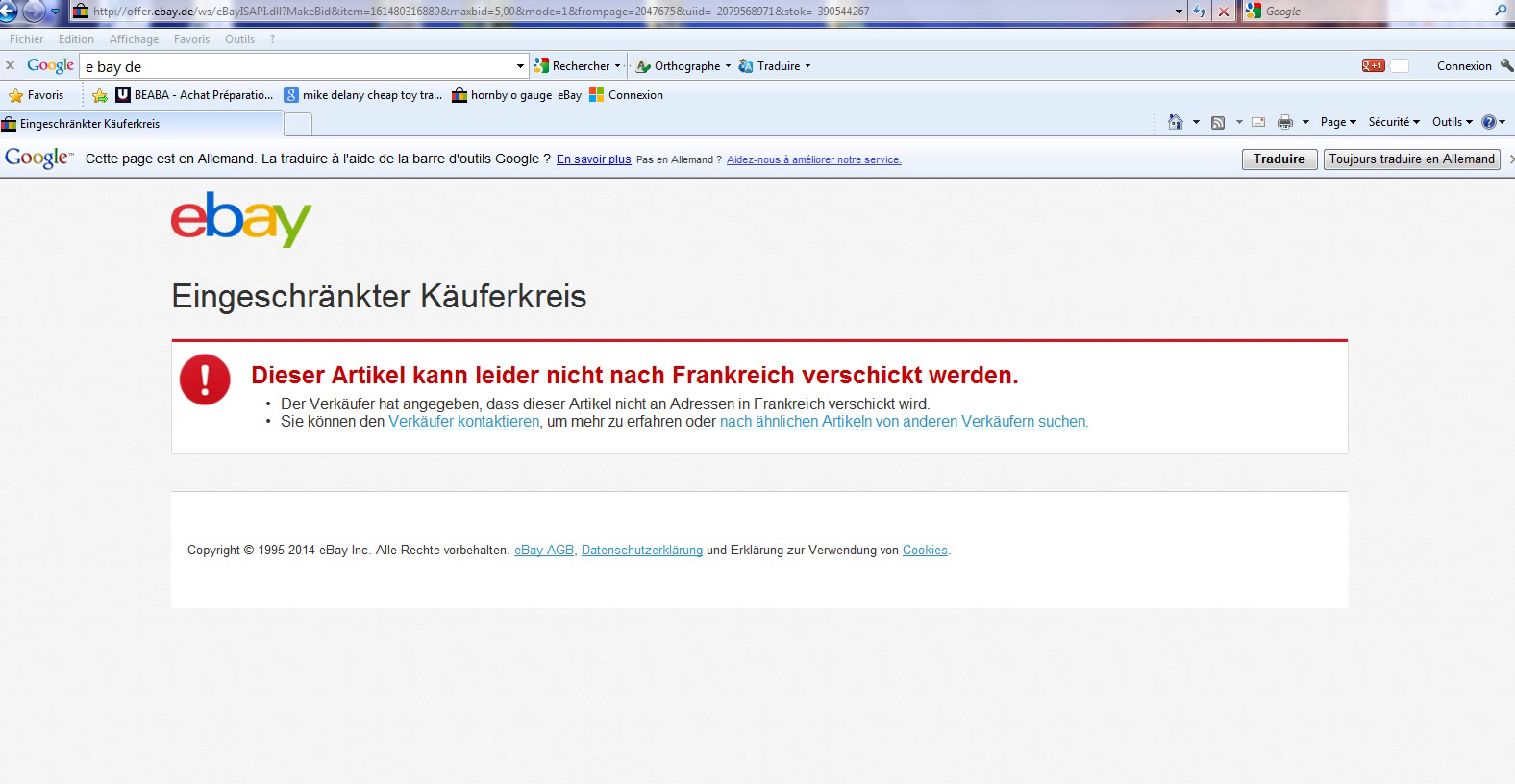Image resolution: width=1515 pixels, height=784 pixels.
Task: Open the eBay-AGB link in the footer
Action: point(544,551)
